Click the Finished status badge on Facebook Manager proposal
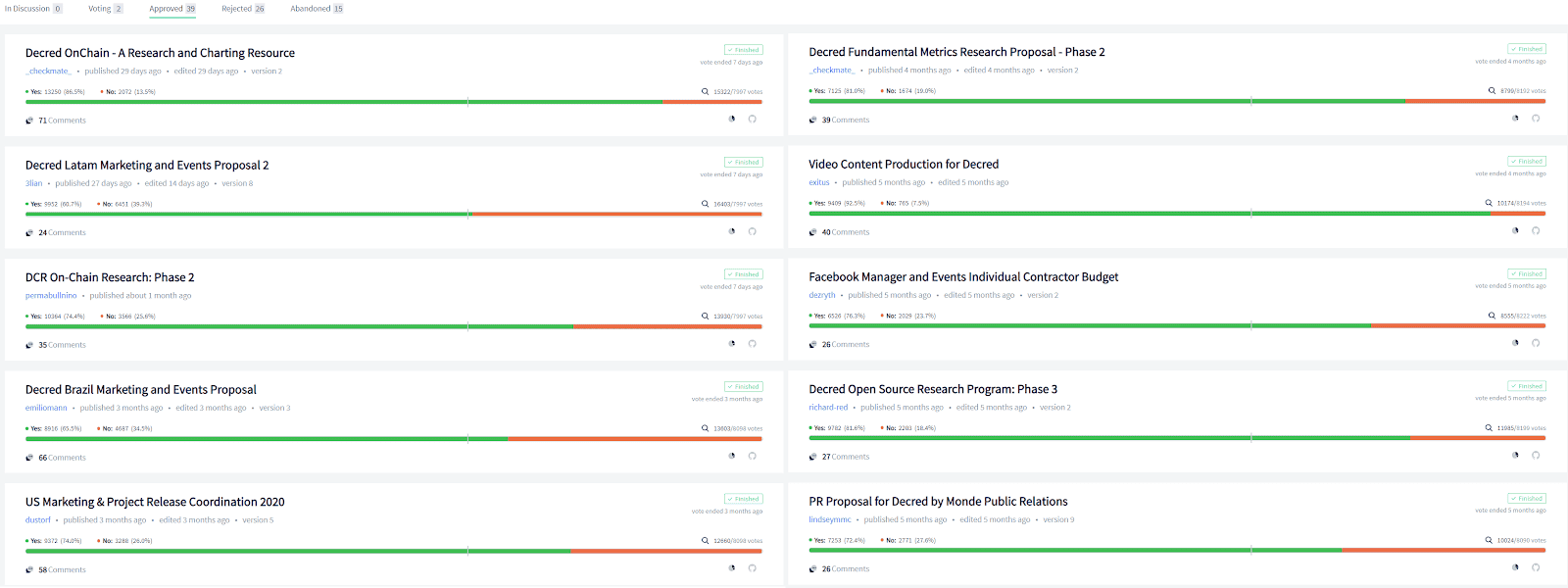The height and width of the screenshot is (588, 1568). [x=1527, y=274]
